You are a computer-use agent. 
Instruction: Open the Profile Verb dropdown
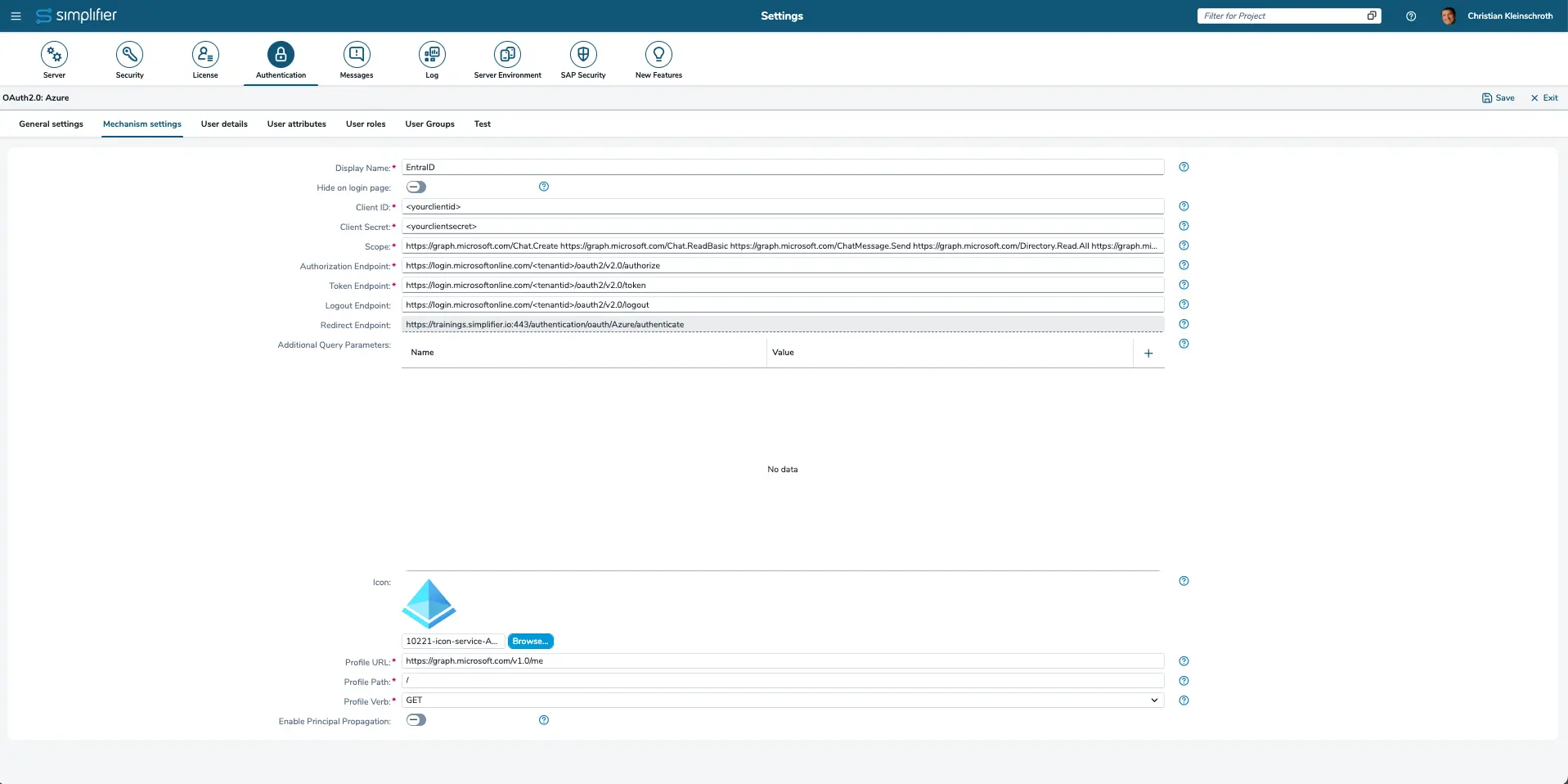pyautogui.click(x=1154, y=700)
